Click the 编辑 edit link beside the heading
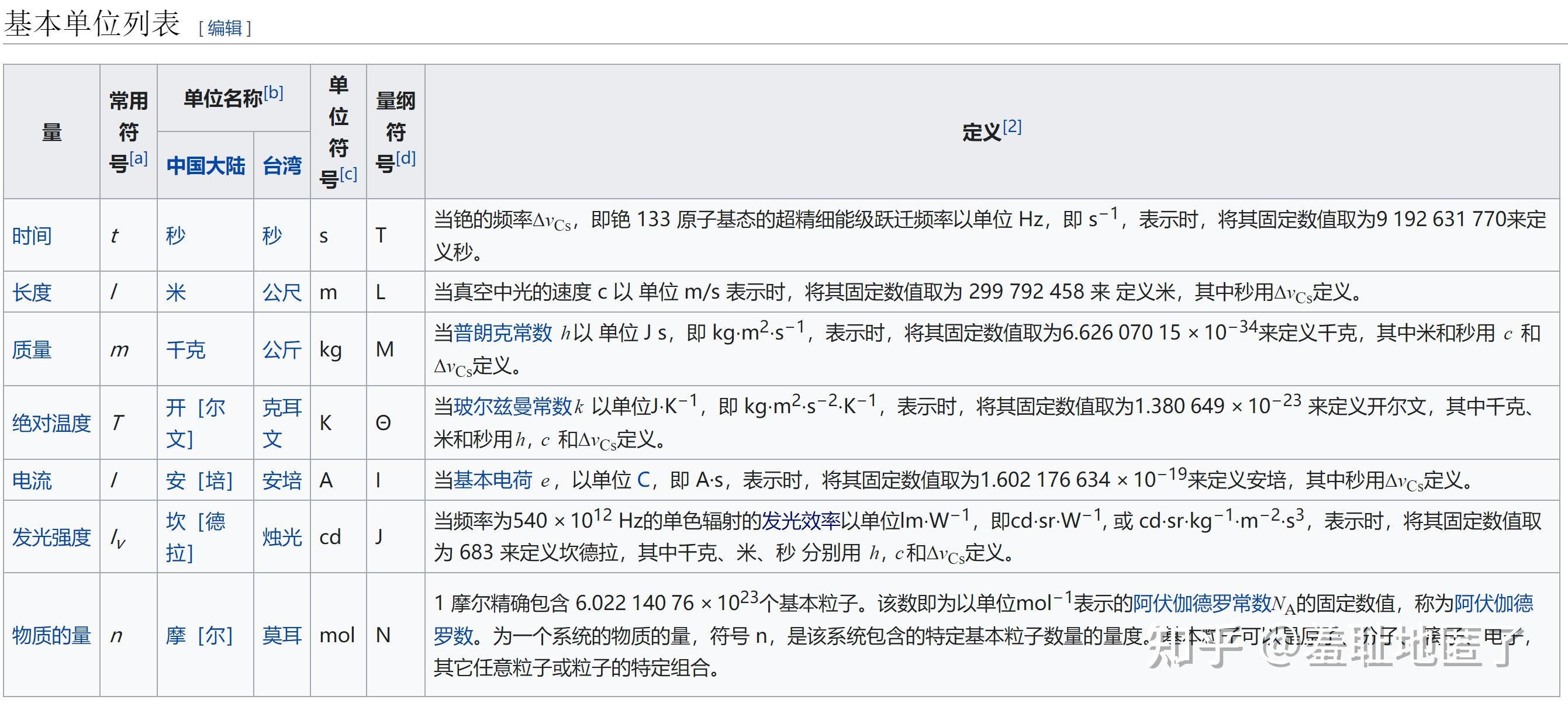Viewport: 1568px width, 710px height. [225, 28]
